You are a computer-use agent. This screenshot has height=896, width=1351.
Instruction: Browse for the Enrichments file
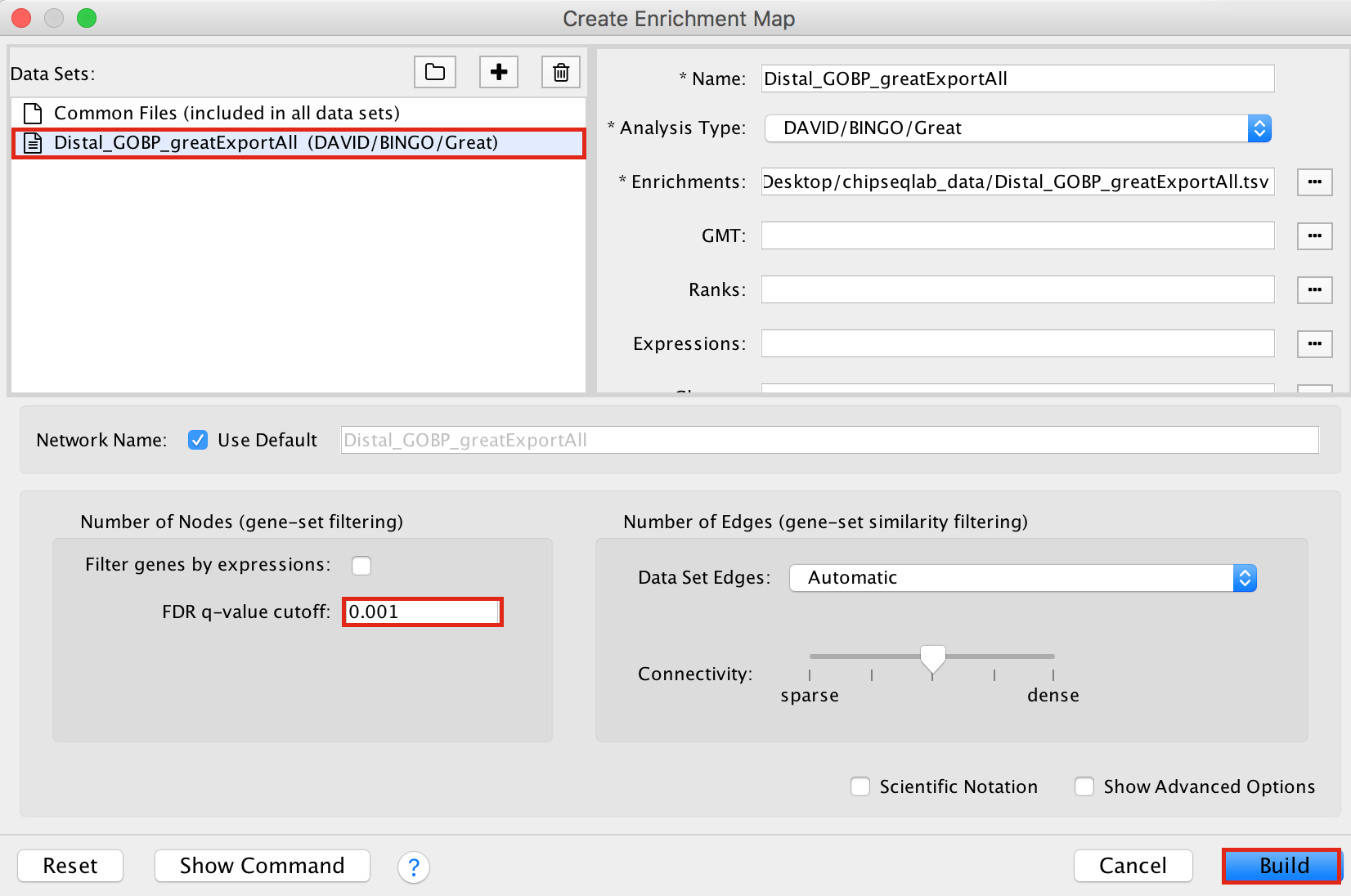pyautogui.click(x=1314, y=181)
